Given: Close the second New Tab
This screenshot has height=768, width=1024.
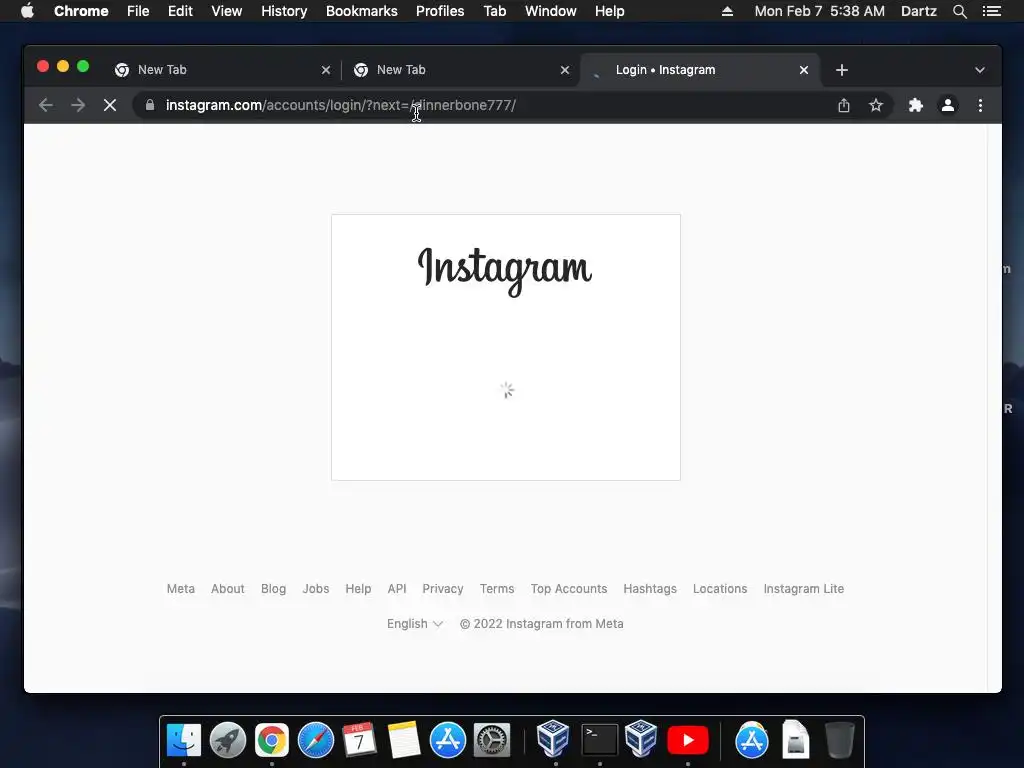Looking at the screenshot, I should (565, 70).
